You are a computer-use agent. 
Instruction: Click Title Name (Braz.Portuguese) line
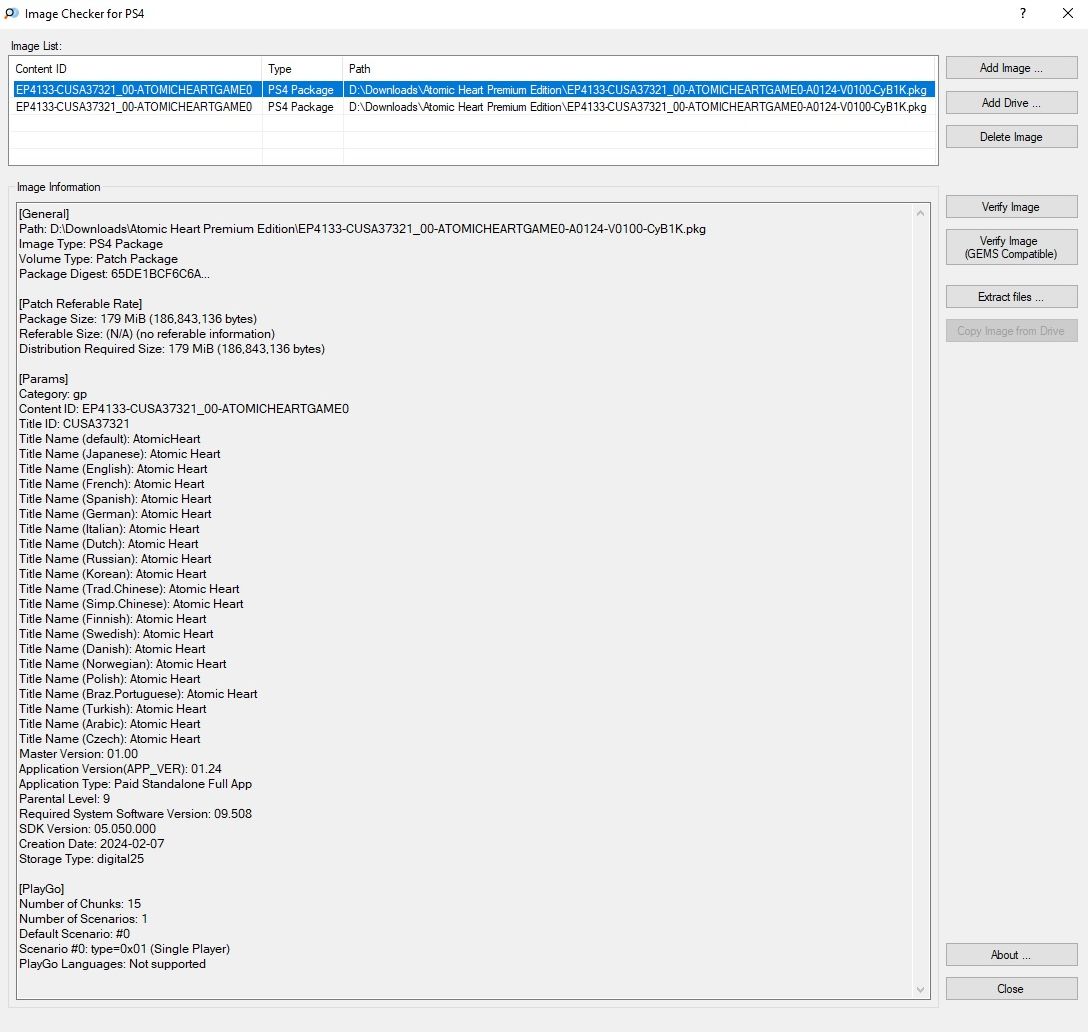pyautogui.click(x=138, y=694)
